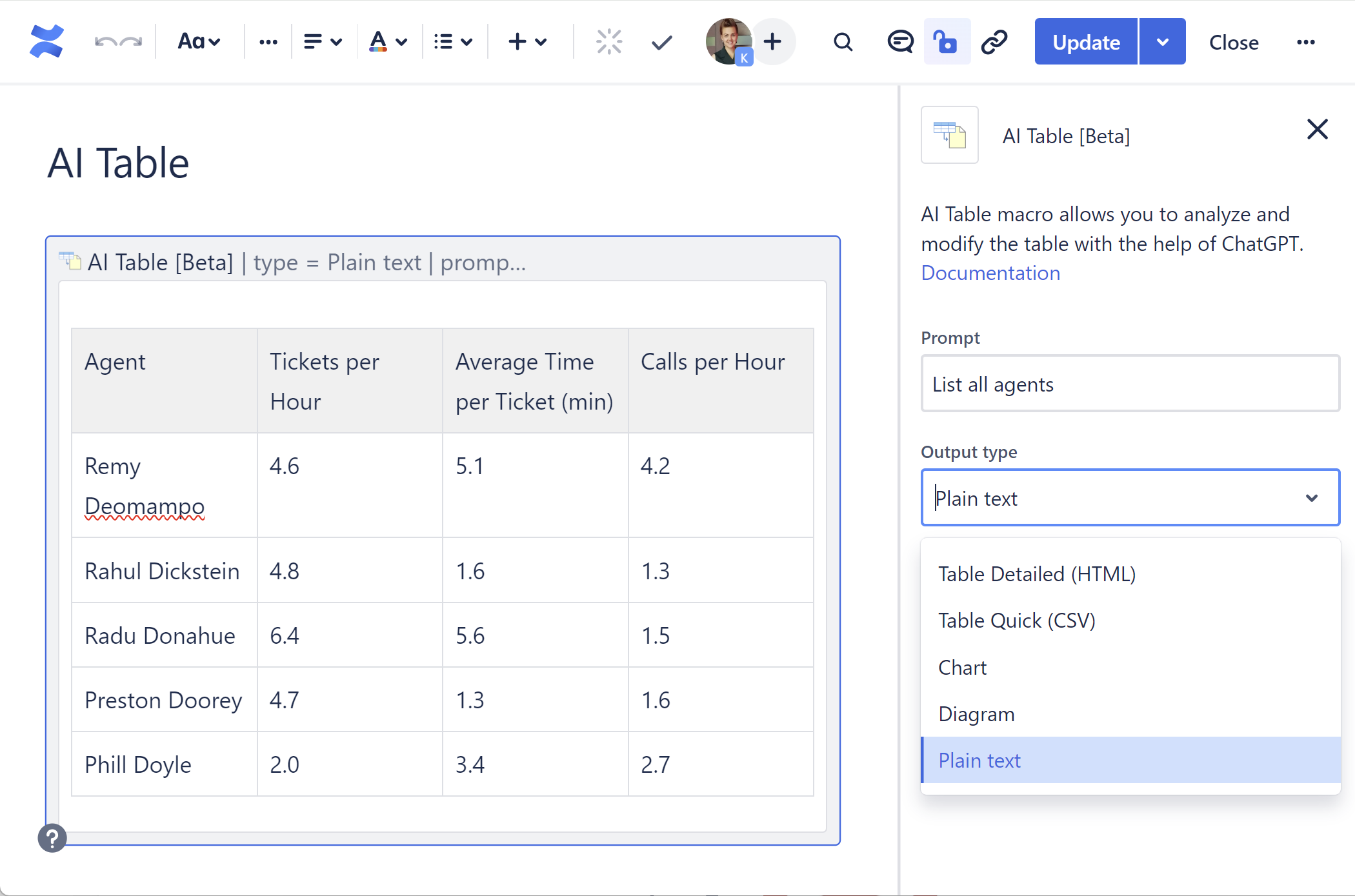The width and height of the screenshot is (1355, 896).
Task: Expand the text styles Aa dropdown
Action: 199,42
